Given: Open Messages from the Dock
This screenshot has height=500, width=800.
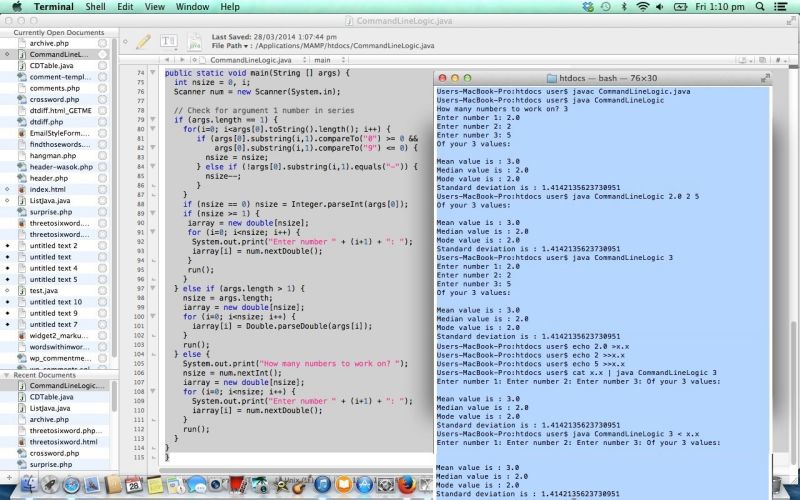Looking at the screenshot, I should pos(196,484).
